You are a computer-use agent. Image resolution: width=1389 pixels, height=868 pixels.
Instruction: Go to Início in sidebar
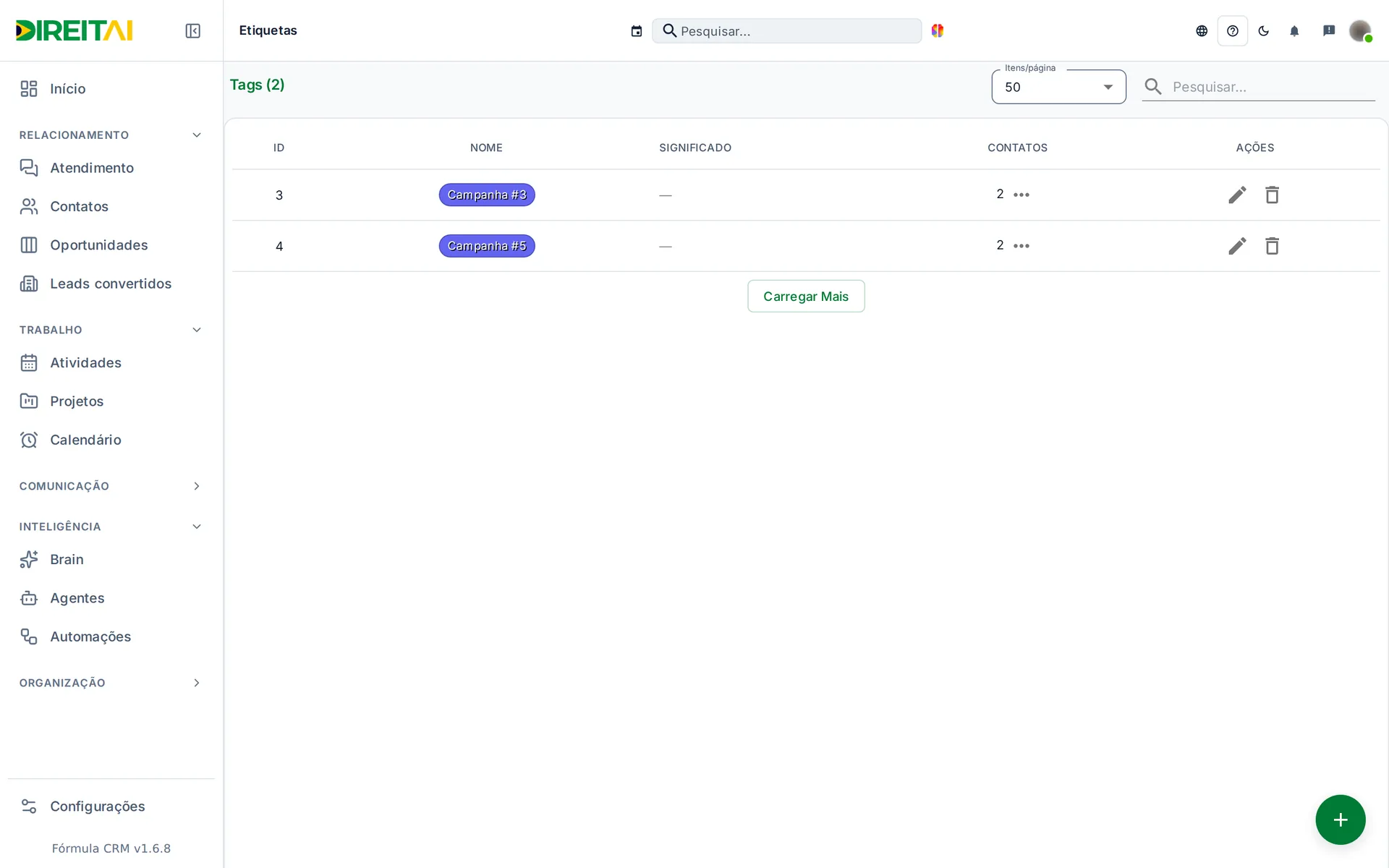click(x=111, y=88)
